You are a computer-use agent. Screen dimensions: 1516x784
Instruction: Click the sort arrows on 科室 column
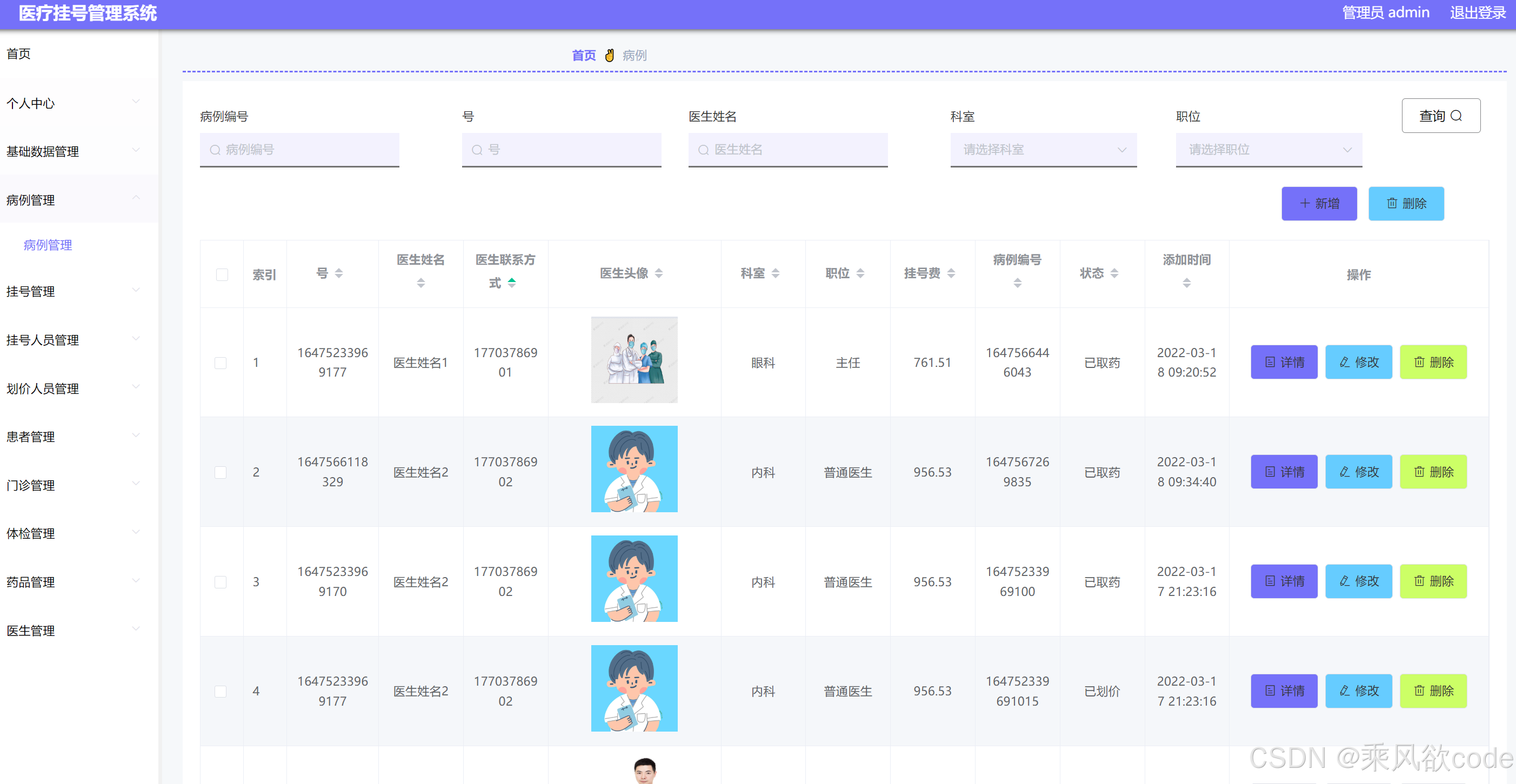[775, 273]
